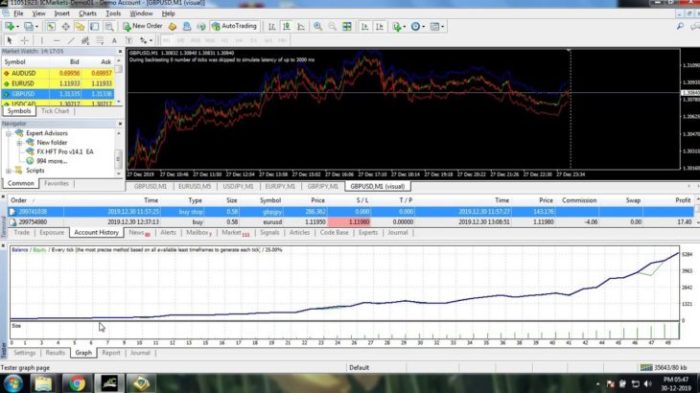Viewport: 700px width, 393px height.
Task: Open the Templates dropdown arrow
Action: [442, 27]
